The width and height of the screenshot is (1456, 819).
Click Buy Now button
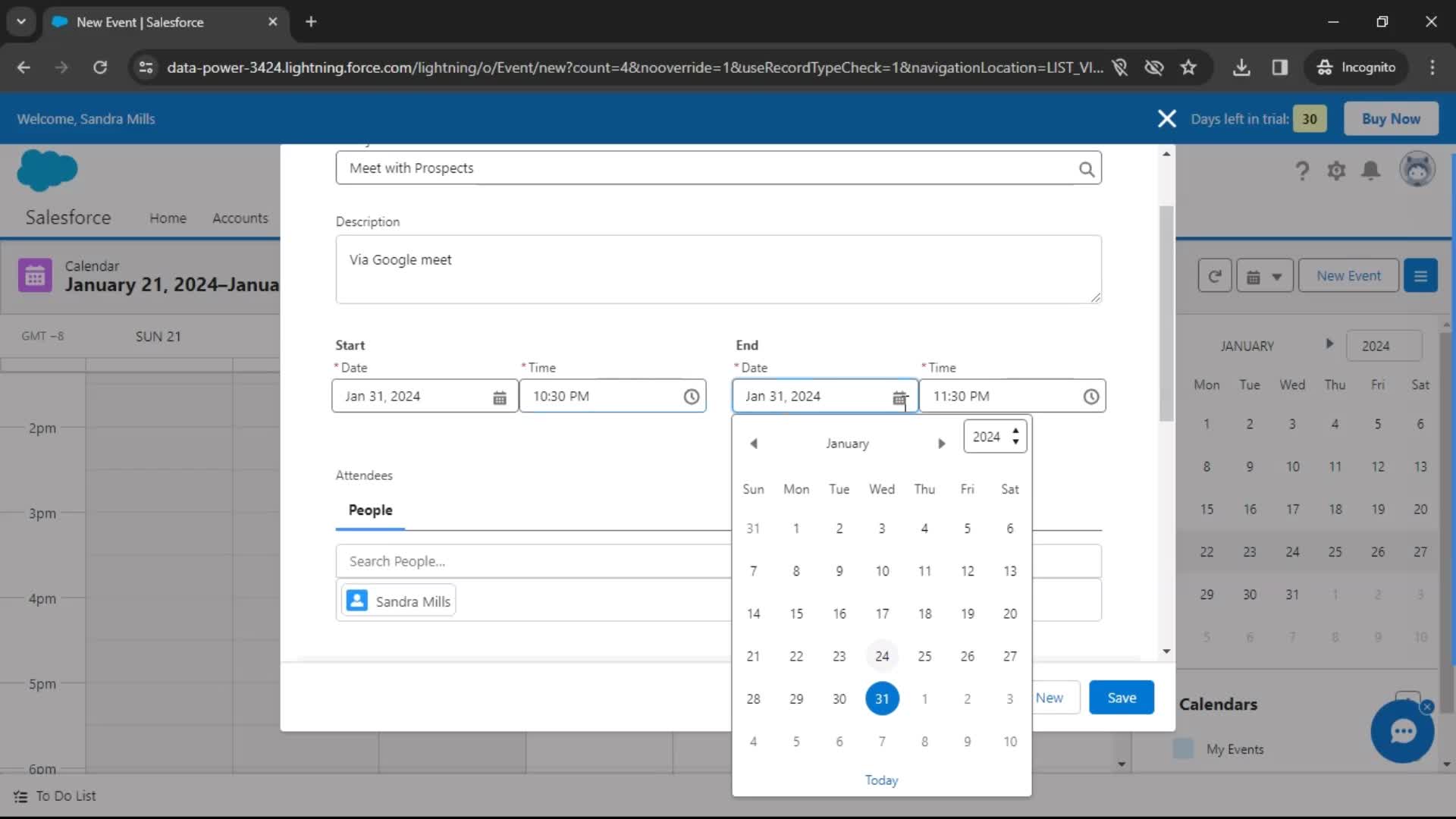(x=1391, y=119)
